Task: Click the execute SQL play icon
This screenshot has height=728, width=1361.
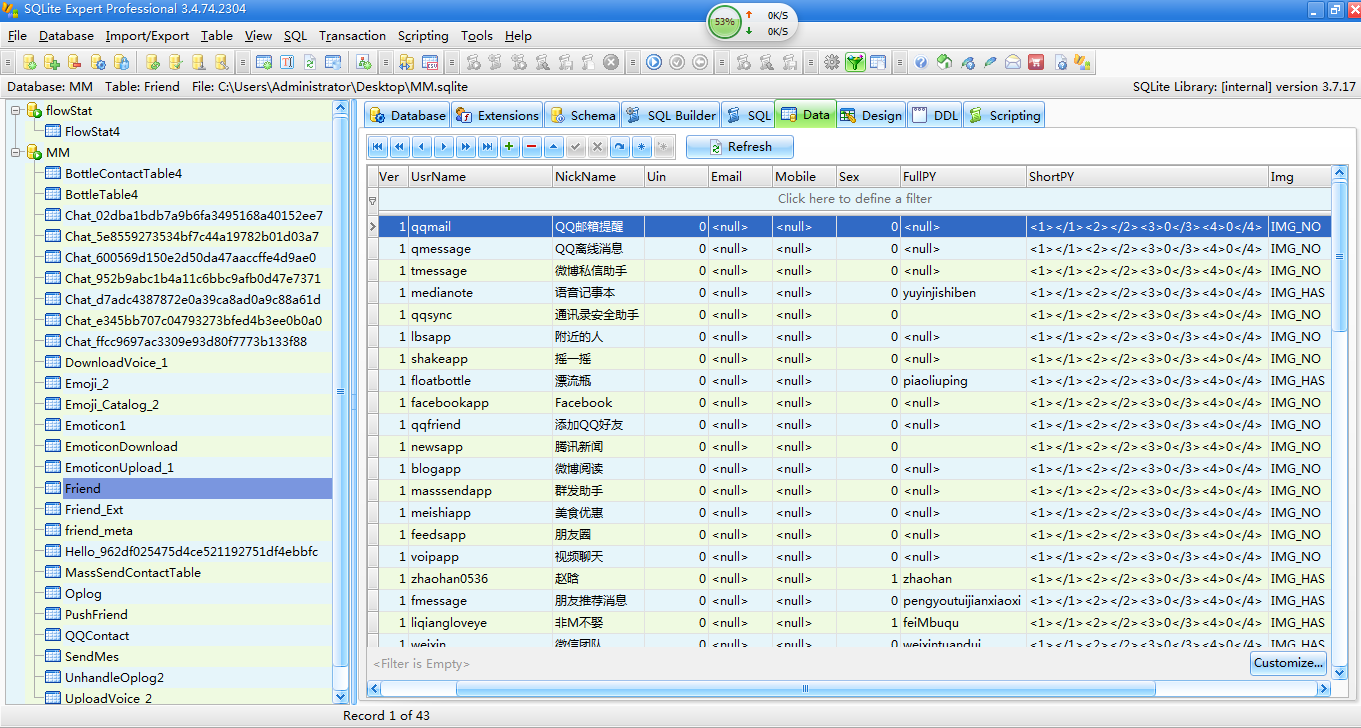Action: (654, 62)
